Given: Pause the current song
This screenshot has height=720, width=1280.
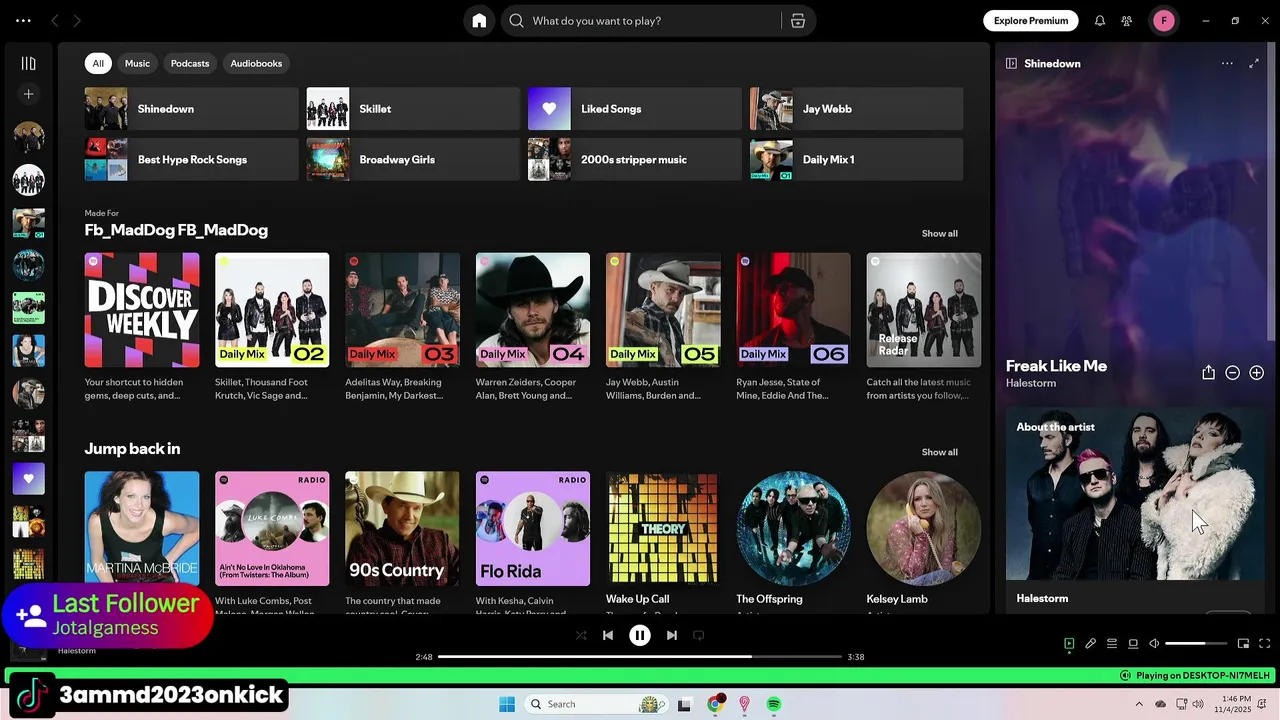Looking at the screenshot, I should (640, 635).
